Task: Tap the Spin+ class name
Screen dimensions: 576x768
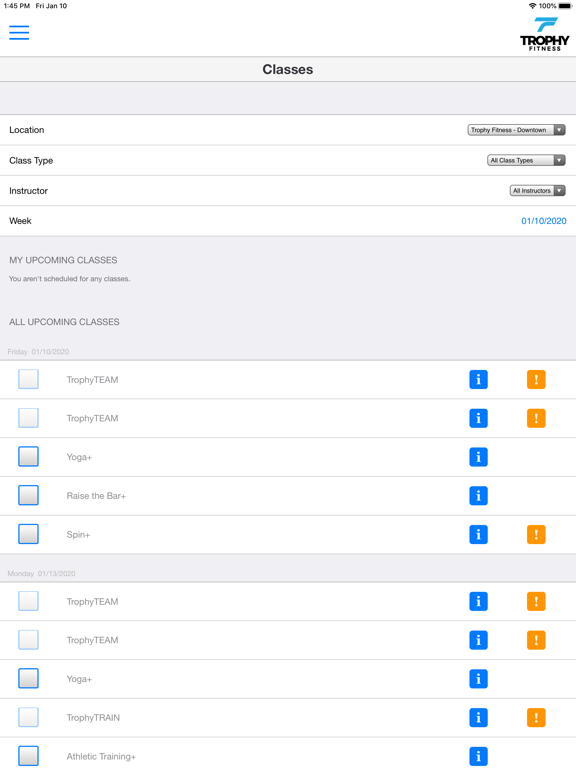Action: [x=78, y=534]
